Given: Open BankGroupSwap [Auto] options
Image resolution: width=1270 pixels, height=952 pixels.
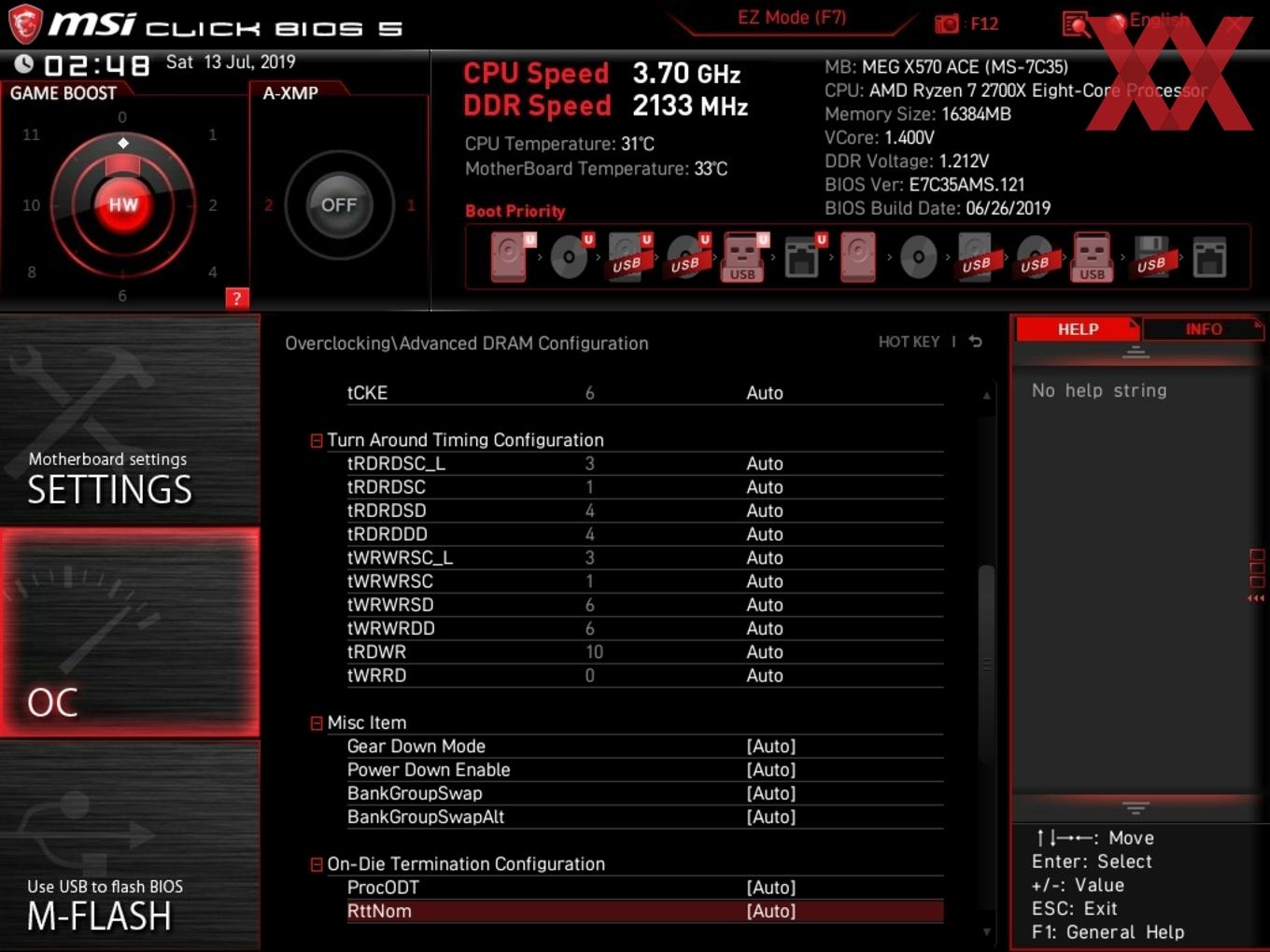Looking at the screenshot, I should (x=771, y=793).
